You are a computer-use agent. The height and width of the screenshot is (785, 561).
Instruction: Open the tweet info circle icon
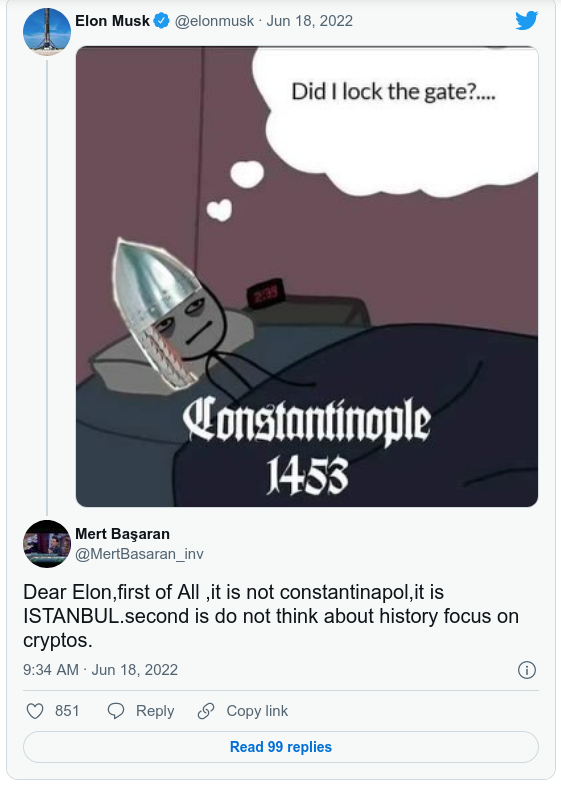pyautogui.click(x=526, y=670)
